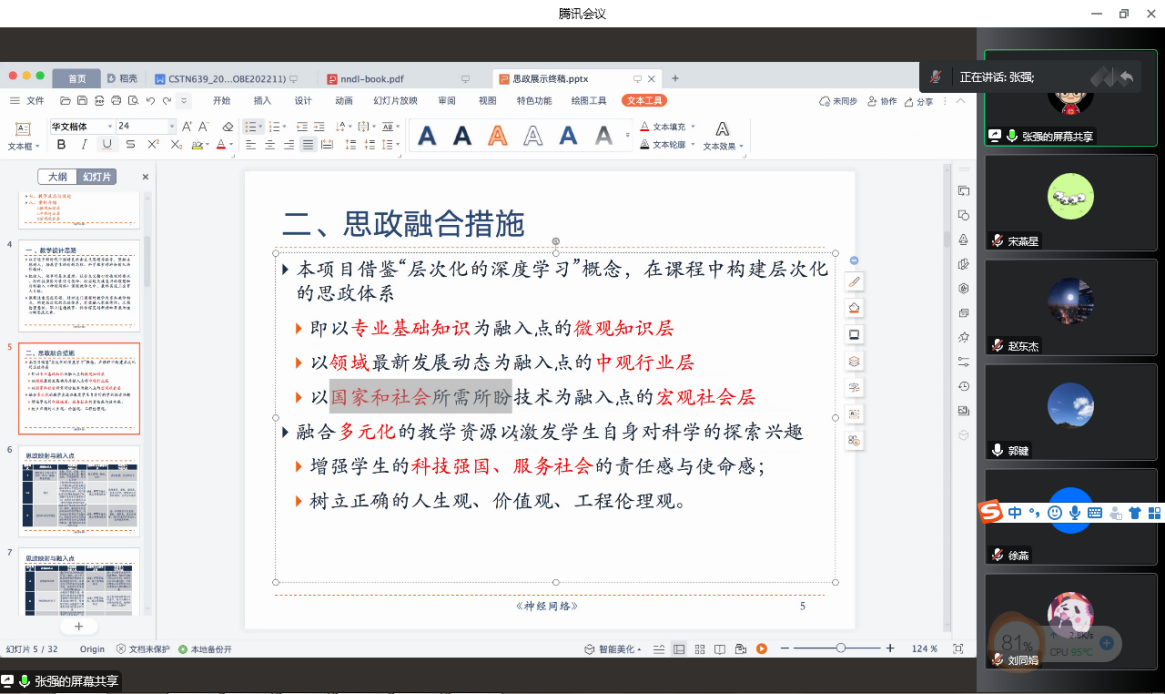Select the orange outlined WordArt style
Viewport: 1165px width, 694px height.
click(497, 135)
